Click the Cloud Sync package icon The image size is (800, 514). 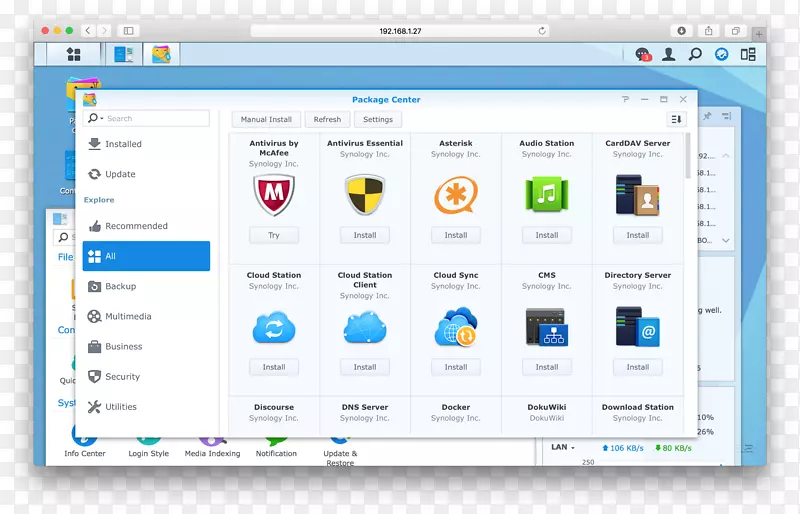455,327
